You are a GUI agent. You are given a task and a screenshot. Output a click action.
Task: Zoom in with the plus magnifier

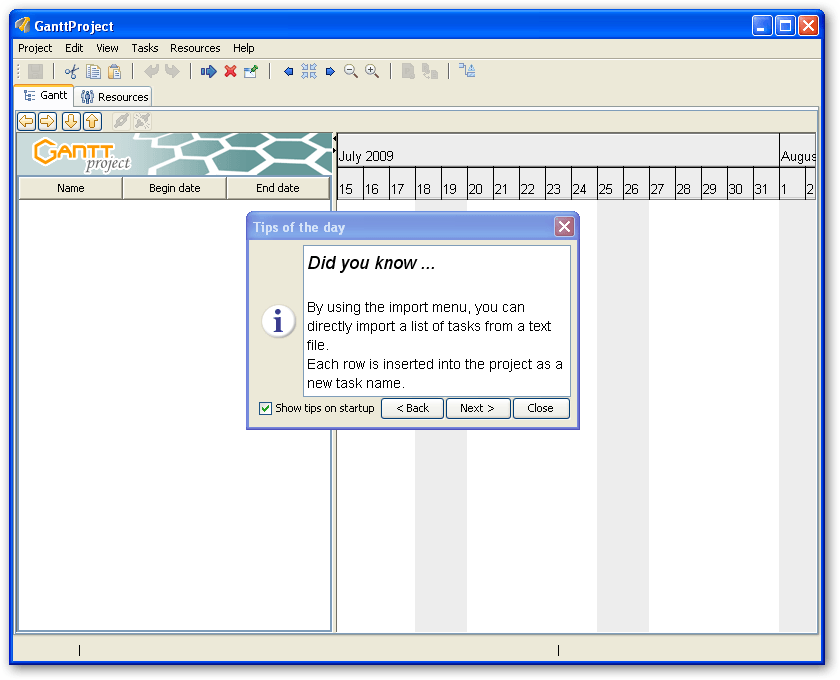point(372,71)
